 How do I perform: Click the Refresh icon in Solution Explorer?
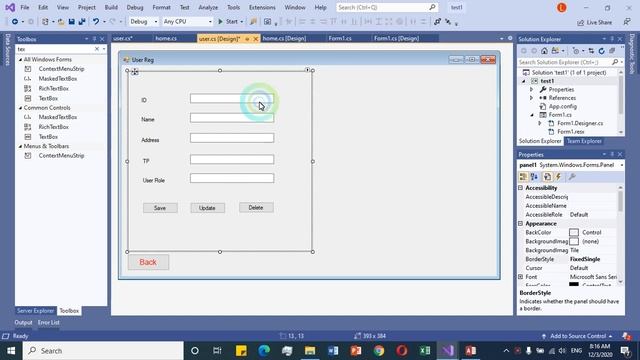[x=601, y=51]
